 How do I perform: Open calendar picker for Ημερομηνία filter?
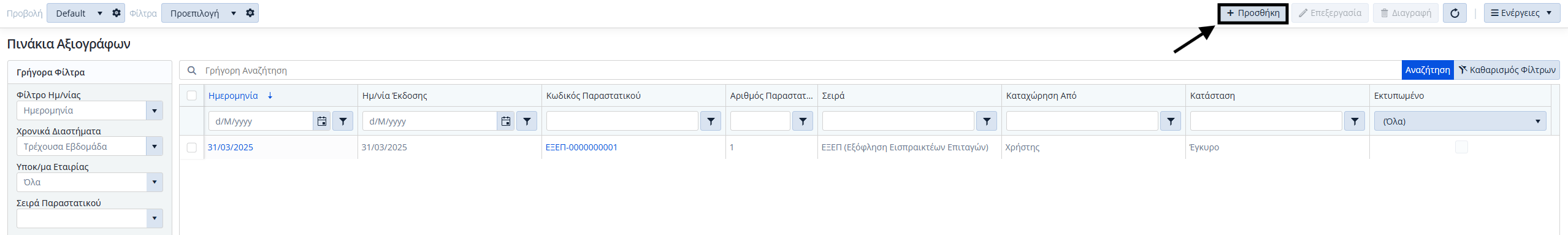pyautogui.click(x=322, y=121)
